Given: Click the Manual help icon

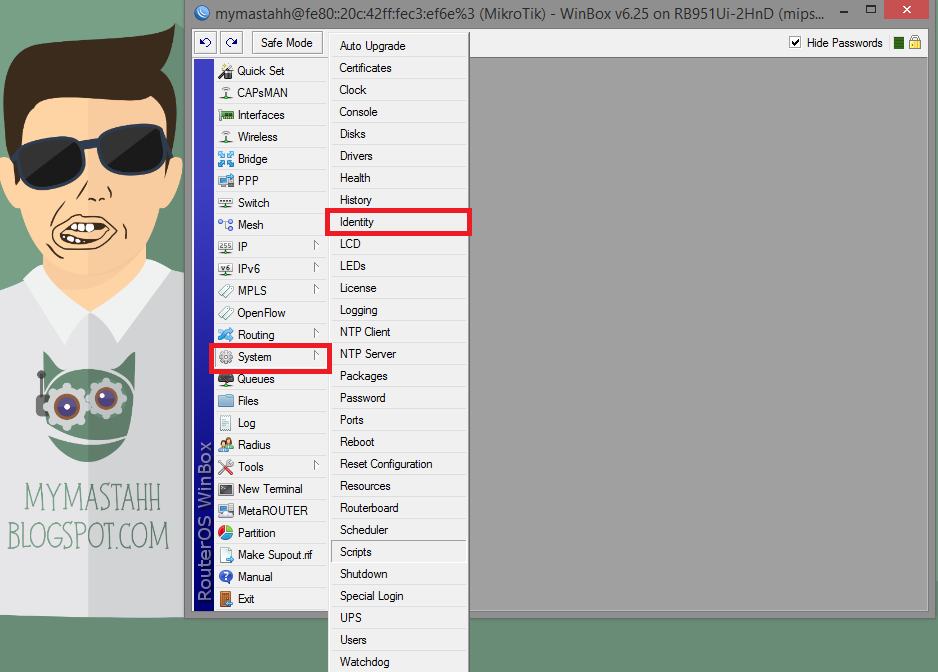Looking at the screenshot, I should [x=226, y=577].
